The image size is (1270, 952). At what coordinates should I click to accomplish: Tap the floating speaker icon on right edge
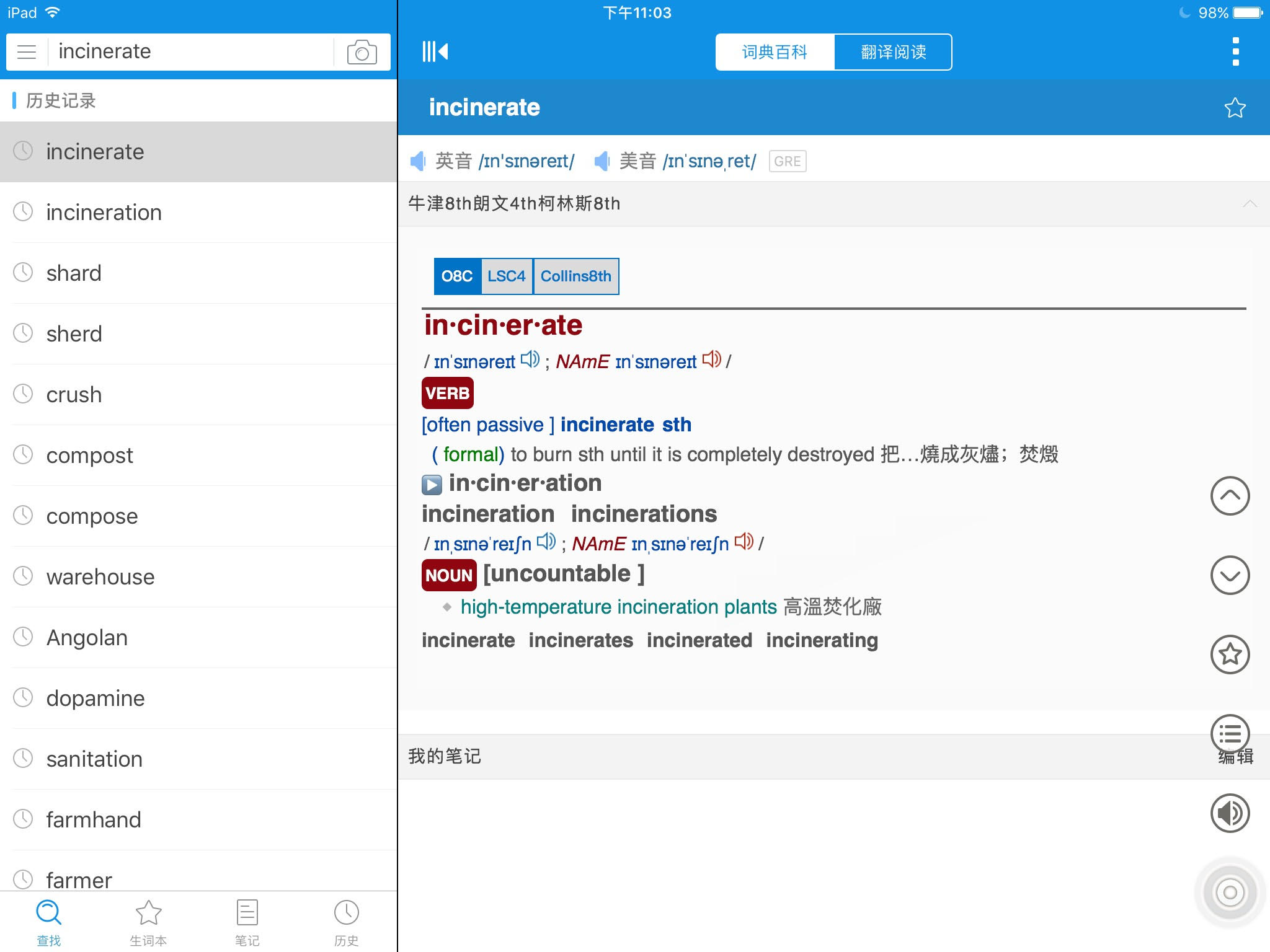coord(1229,814)
